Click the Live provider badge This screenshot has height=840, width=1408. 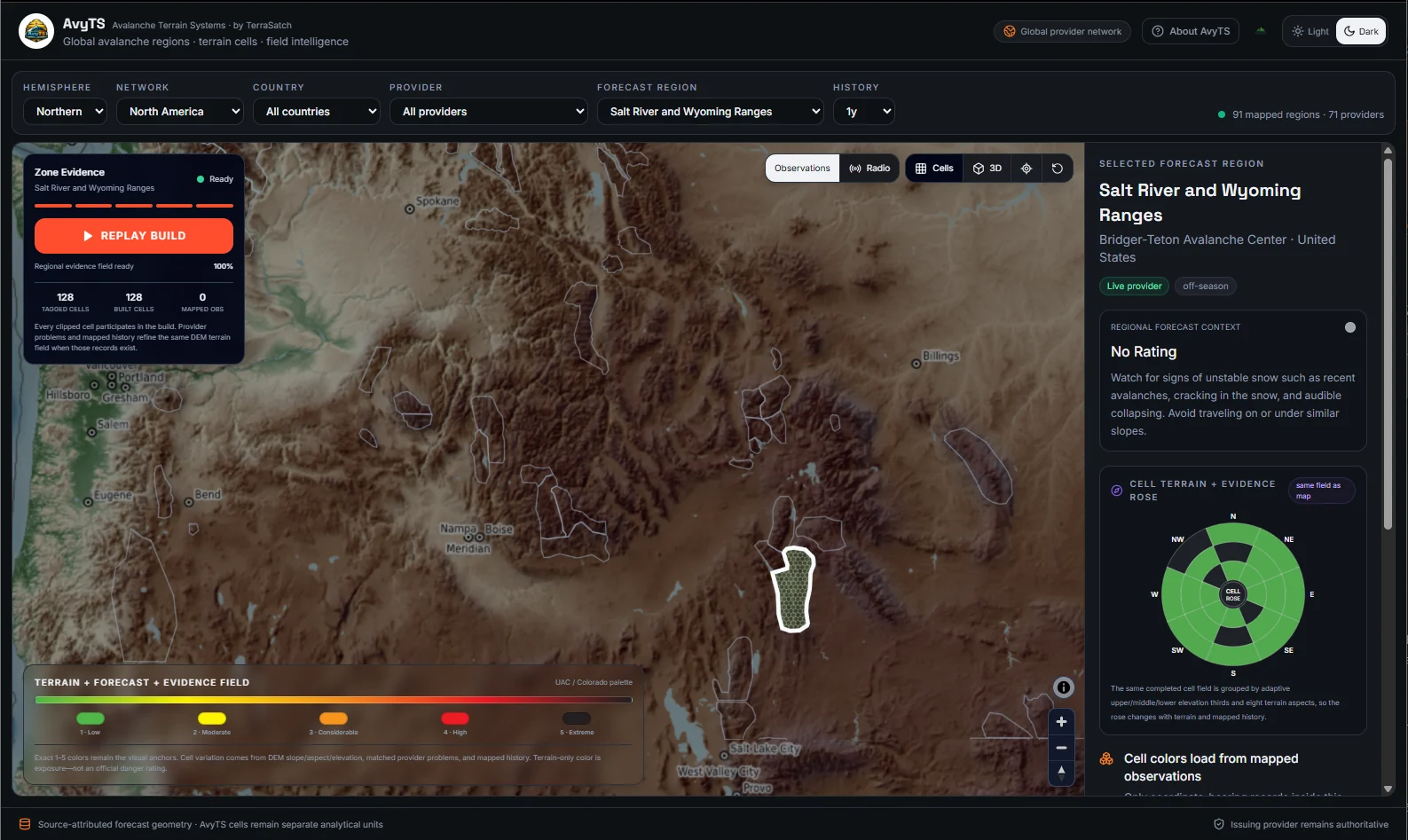(1134, 287)
